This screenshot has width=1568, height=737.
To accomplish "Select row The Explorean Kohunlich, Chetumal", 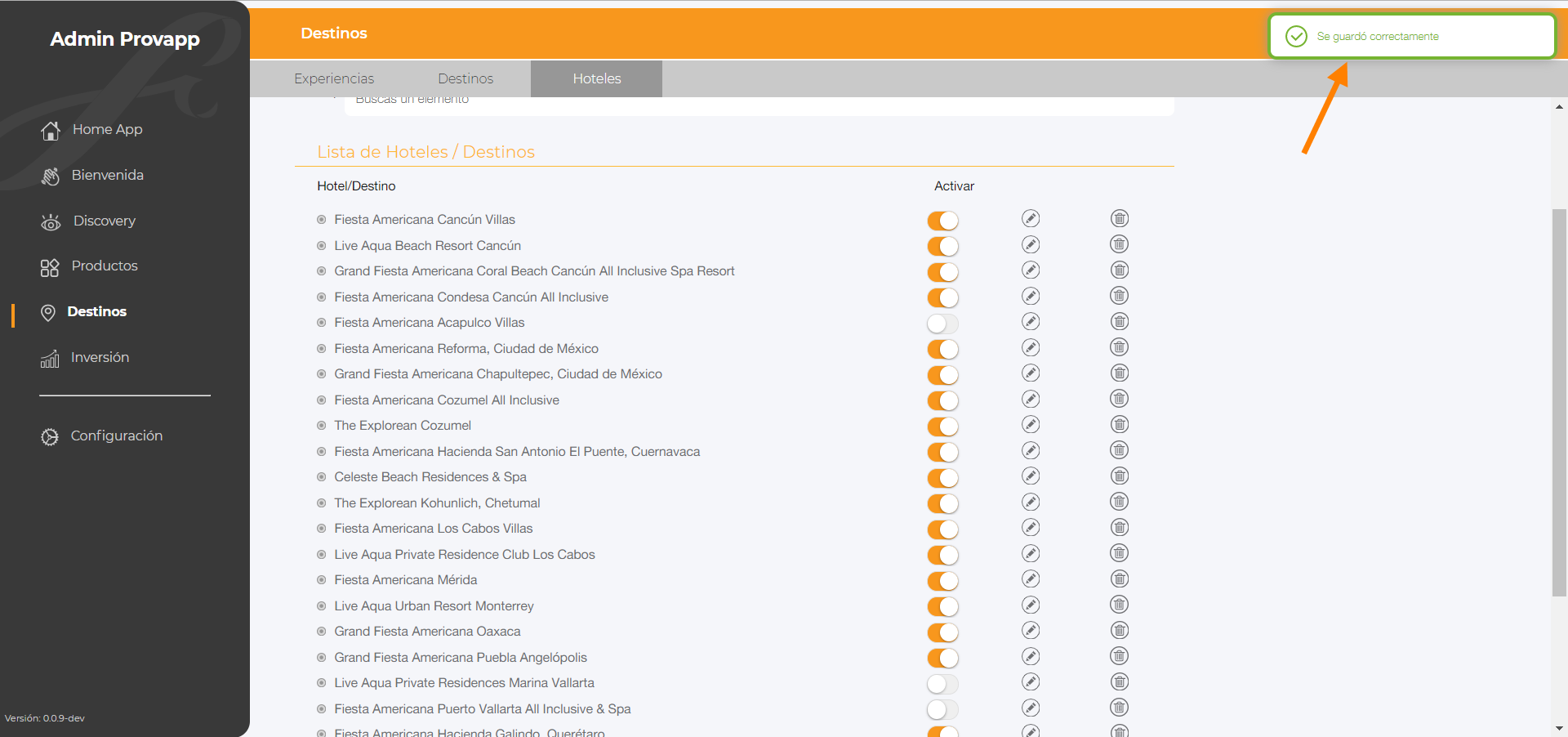I will 437,503.
